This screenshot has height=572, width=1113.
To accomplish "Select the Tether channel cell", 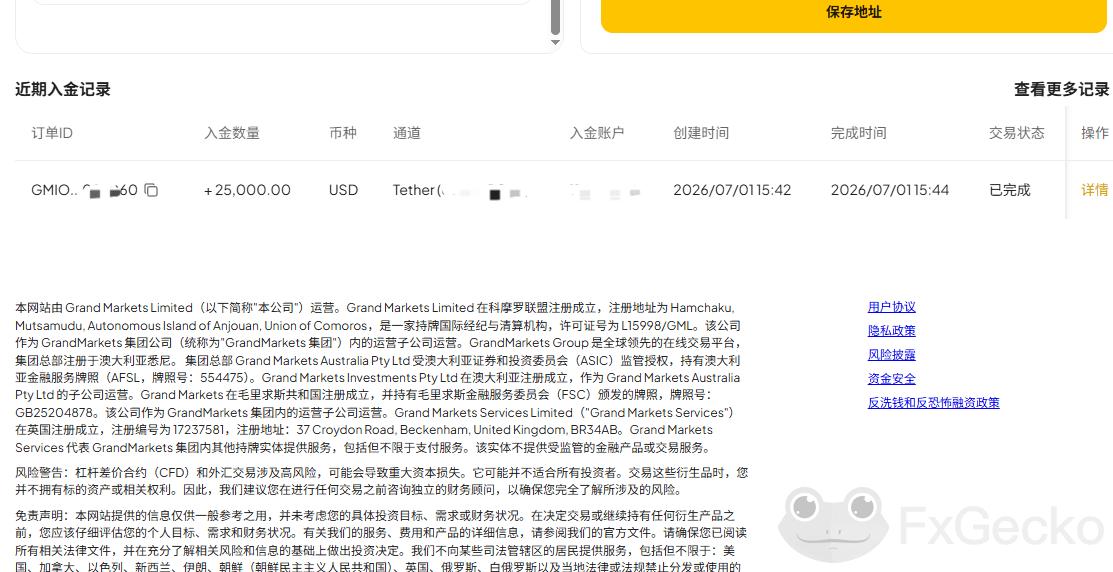I will point(459,190).
